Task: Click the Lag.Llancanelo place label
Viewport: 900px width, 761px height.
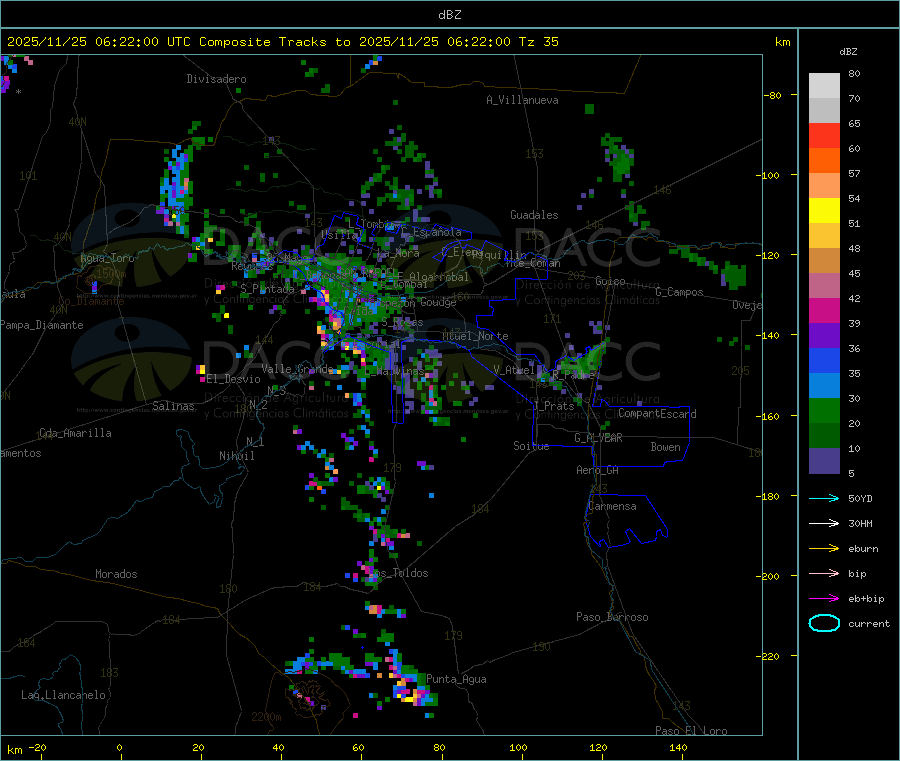Action: point(63,695)
